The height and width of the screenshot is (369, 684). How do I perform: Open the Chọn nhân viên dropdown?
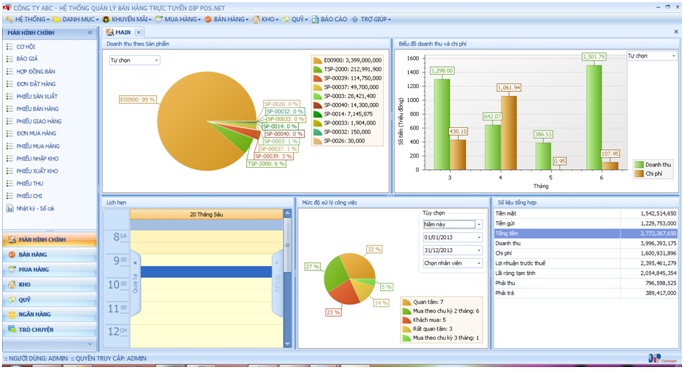point(452,263)
